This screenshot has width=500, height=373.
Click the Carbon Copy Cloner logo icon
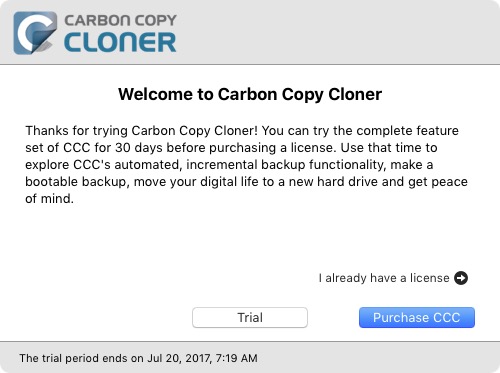(x=35, y=33)
